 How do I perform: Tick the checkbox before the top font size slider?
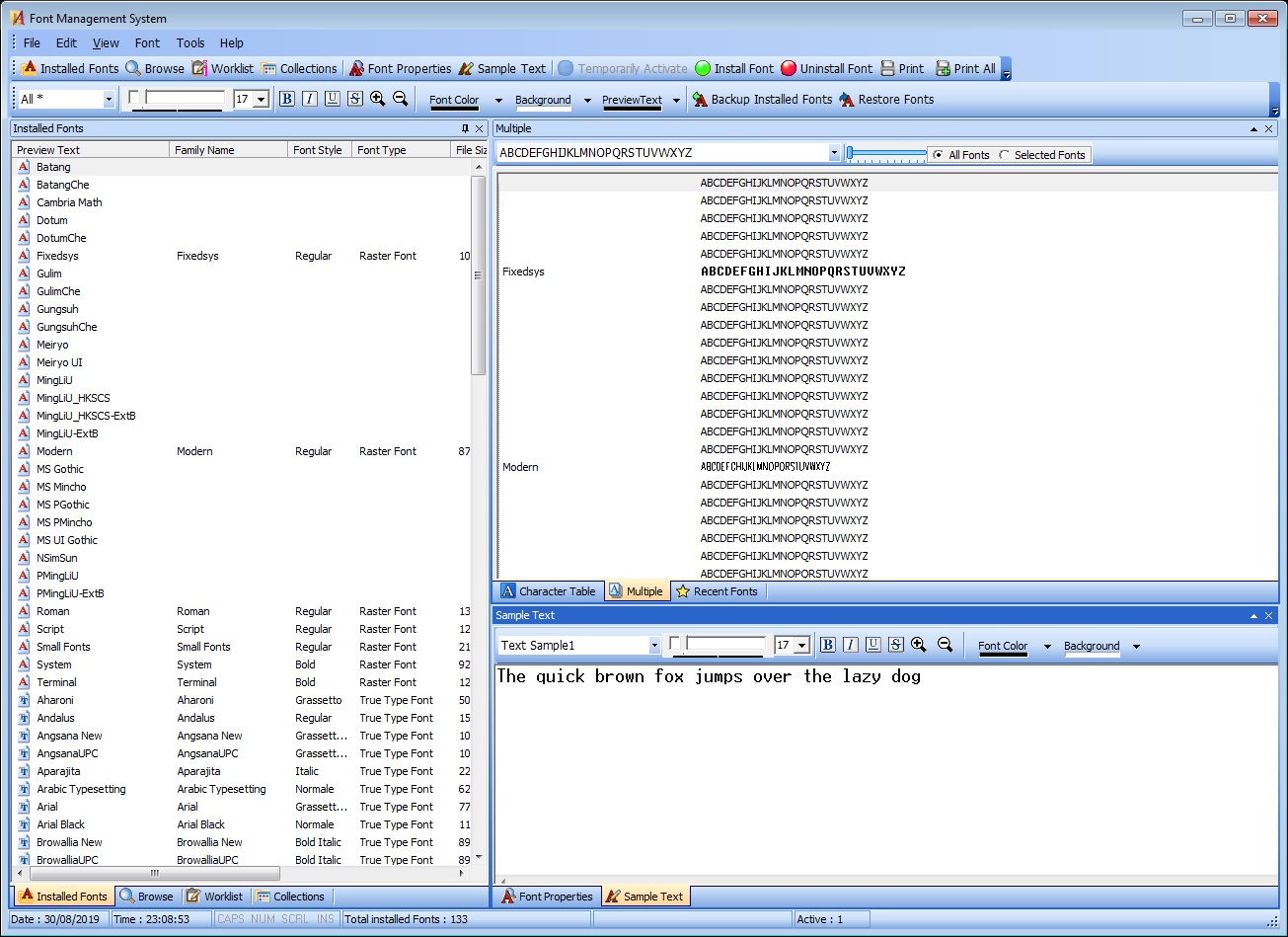point(134,97)
